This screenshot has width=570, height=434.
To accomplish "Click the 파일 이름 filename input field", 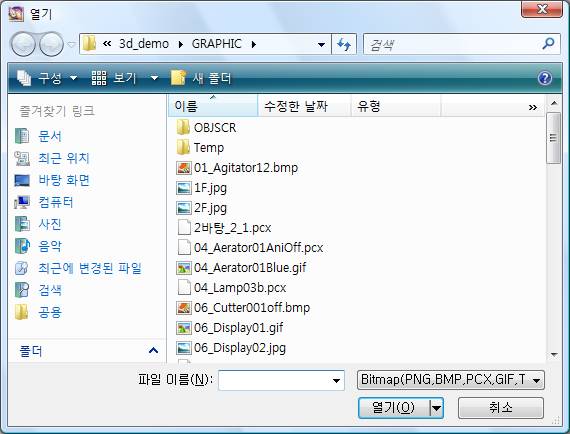I will pos(281,380).
